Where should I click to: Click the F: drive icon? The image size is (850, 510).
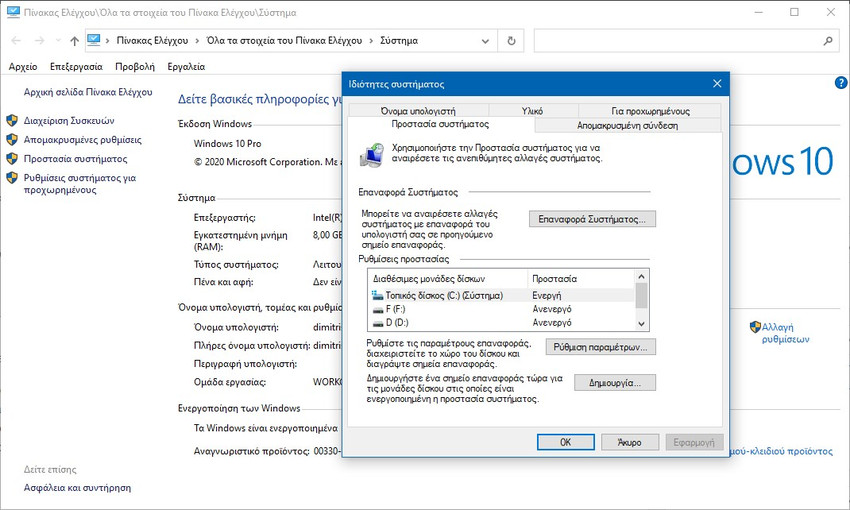(x=378, y=309)
